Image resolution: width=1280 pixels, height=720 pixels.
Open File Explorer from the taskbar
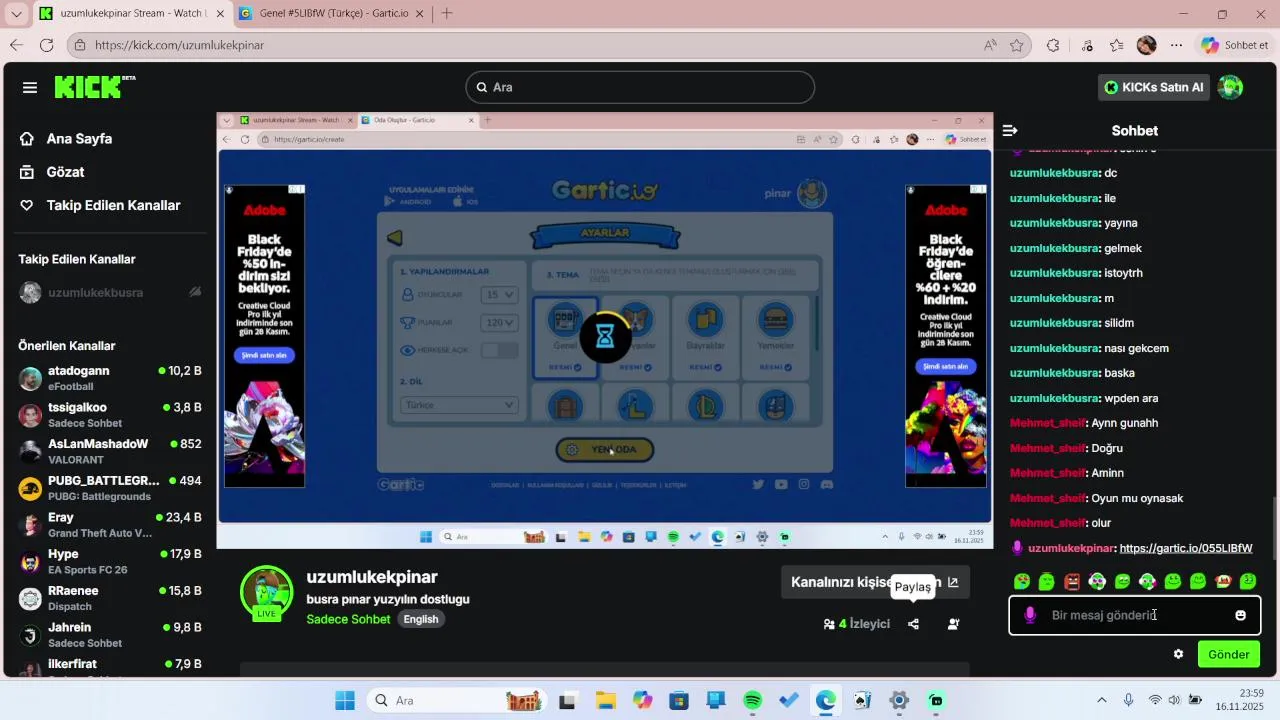tap(605, 700)
